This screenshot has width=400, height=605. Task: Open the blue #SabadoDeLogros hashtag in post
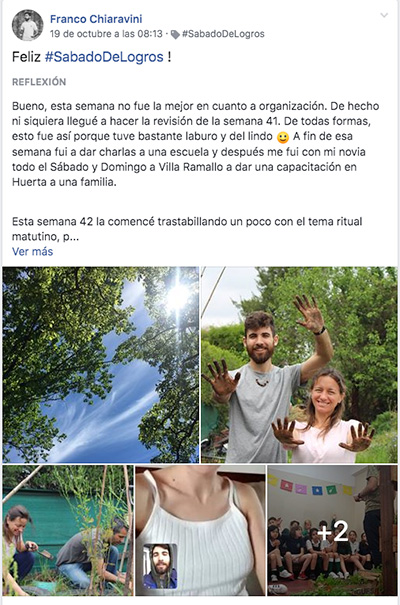click(104, 57)
